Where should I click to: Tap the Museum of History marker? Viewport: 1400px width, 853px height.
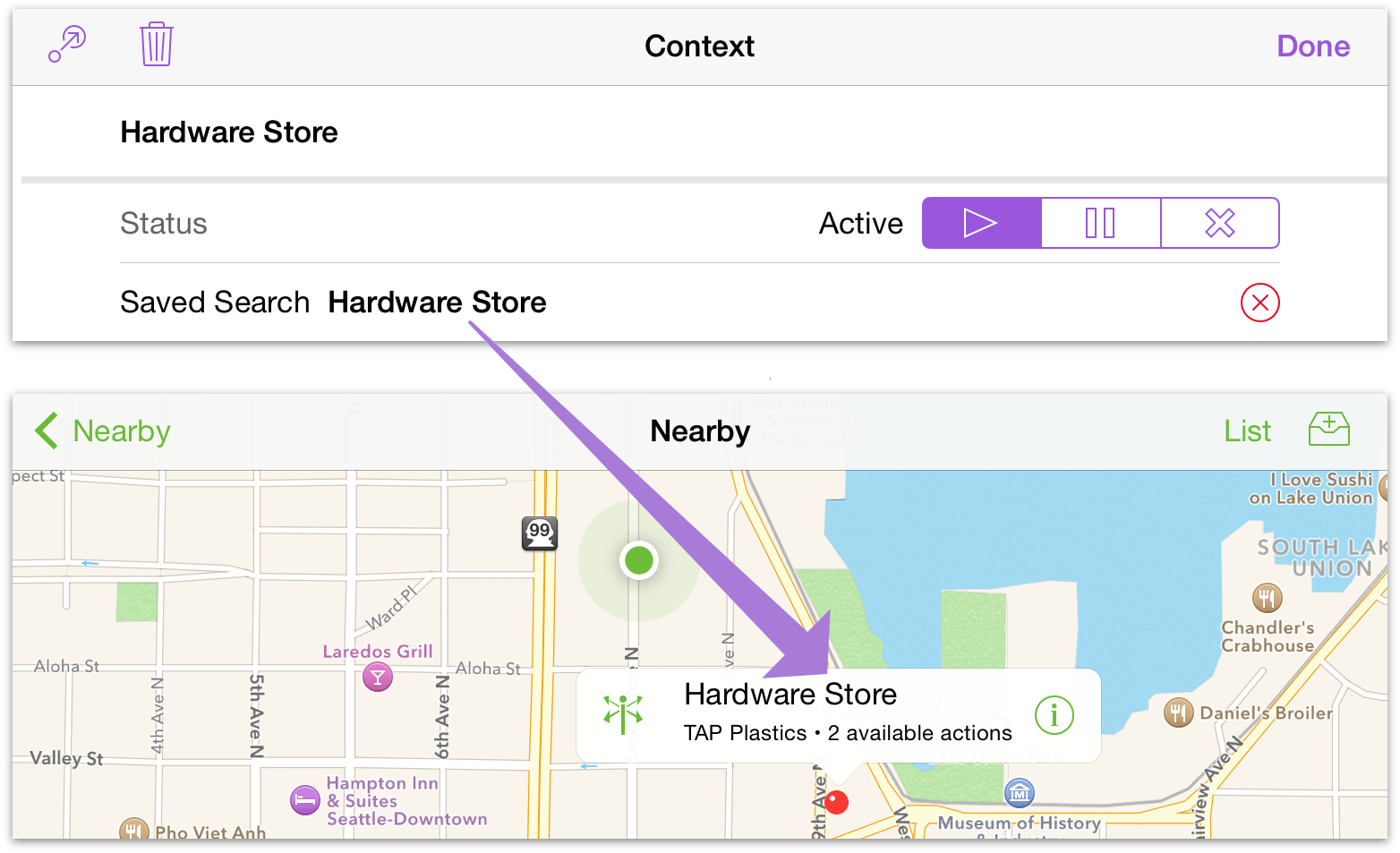point(1020,793)
